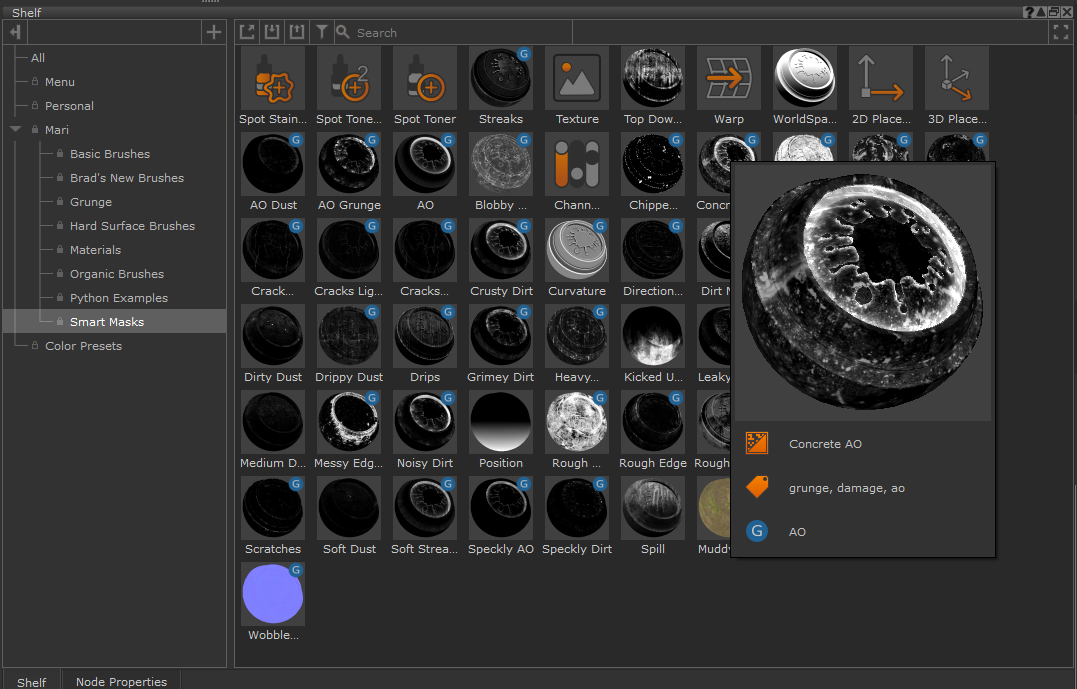Switch to the Shelf tab at bottom
Viewport: 1077px width, 689px height.
click(x=31, y=681)
